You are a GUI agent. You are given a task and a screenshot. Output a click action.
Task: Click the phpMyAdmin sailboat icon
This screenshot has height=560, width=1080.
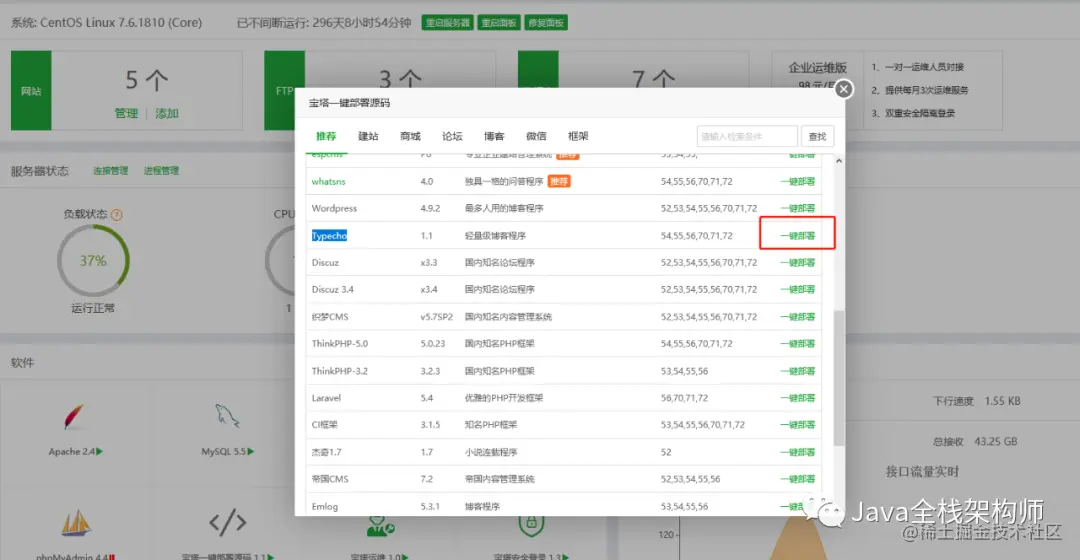(76, 524)
